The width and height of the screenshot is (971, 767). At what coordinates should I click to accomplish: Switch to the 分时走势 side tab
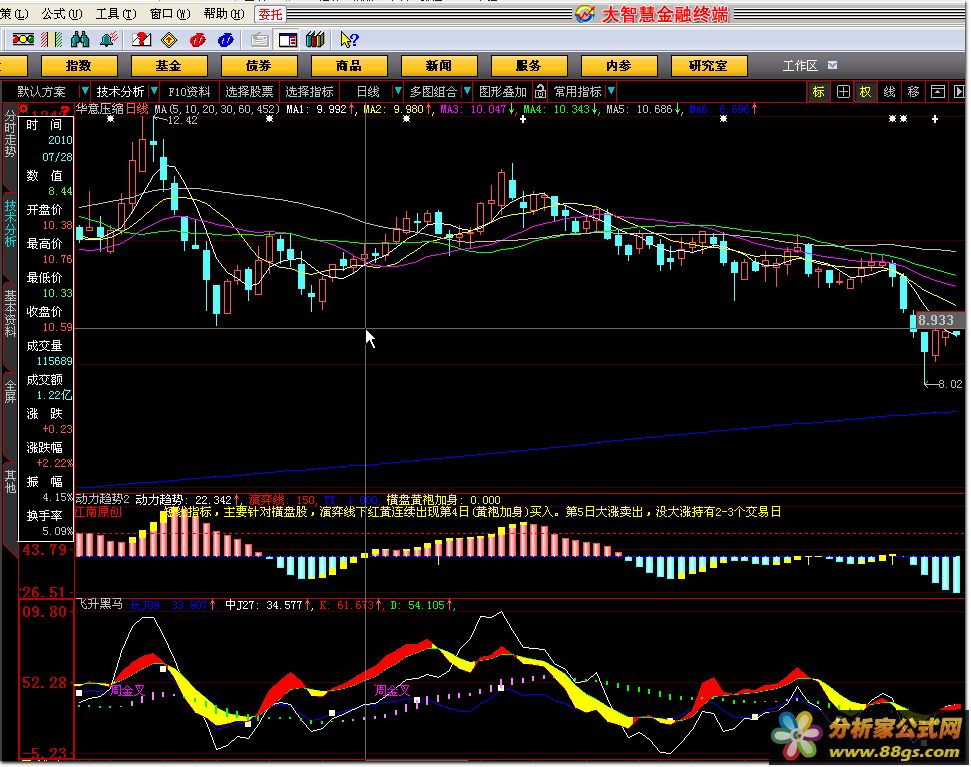click(x=10, y=132)
